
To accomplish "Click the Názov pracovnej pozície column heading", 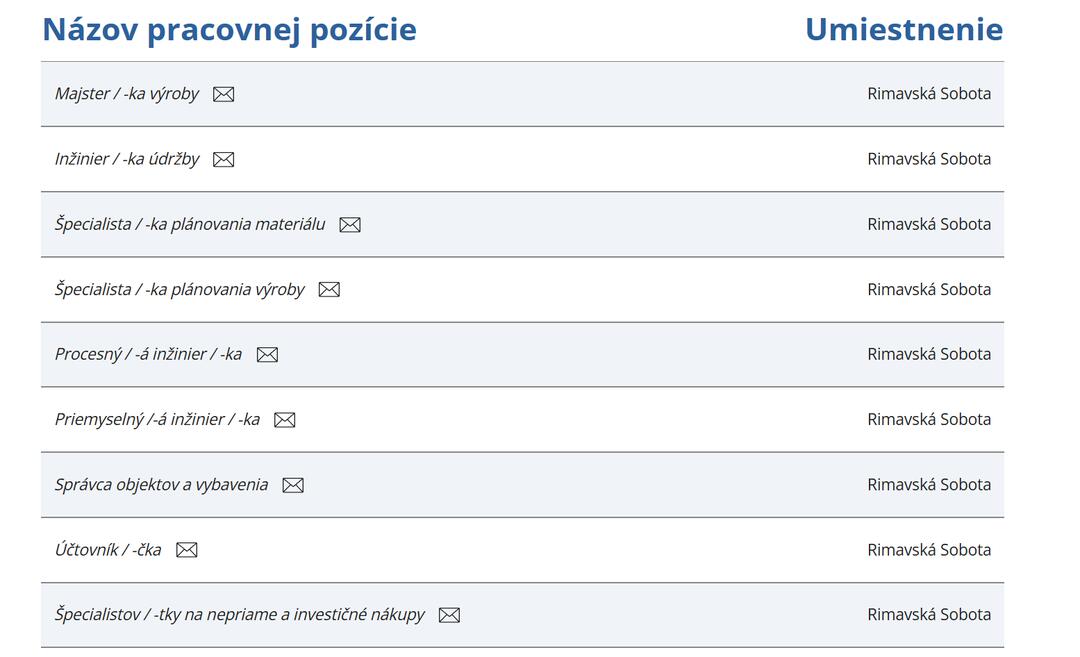I will (229, 30).
